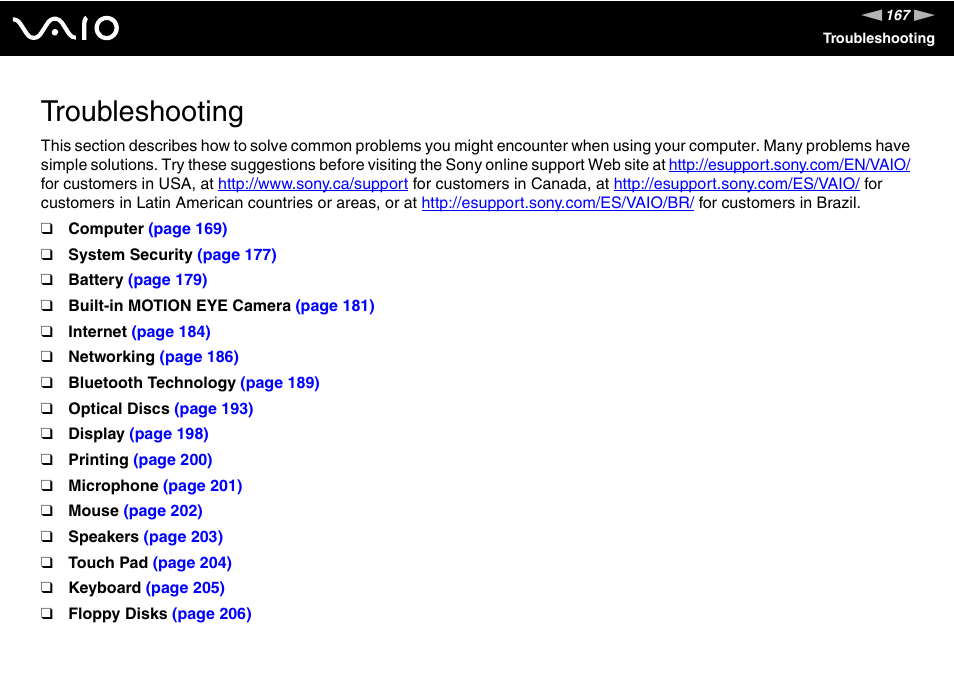954x674 pixels.
Task: Jump to Optical Discs (page 193)
Action: [214, 409]
